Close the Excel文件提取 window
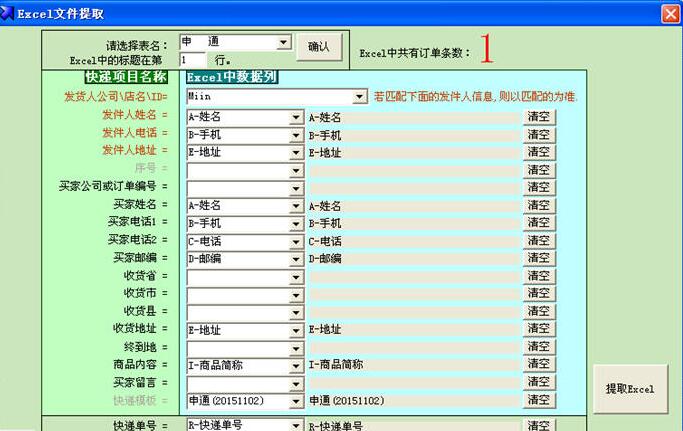 point(670,13)
